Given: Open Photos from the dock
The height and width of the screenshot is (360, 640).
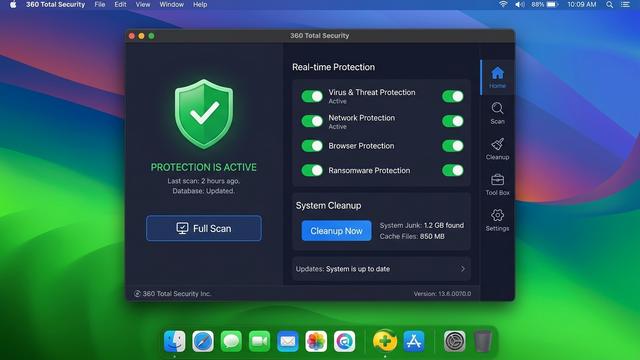Looking at the screenshot, I should click(316, 341).
